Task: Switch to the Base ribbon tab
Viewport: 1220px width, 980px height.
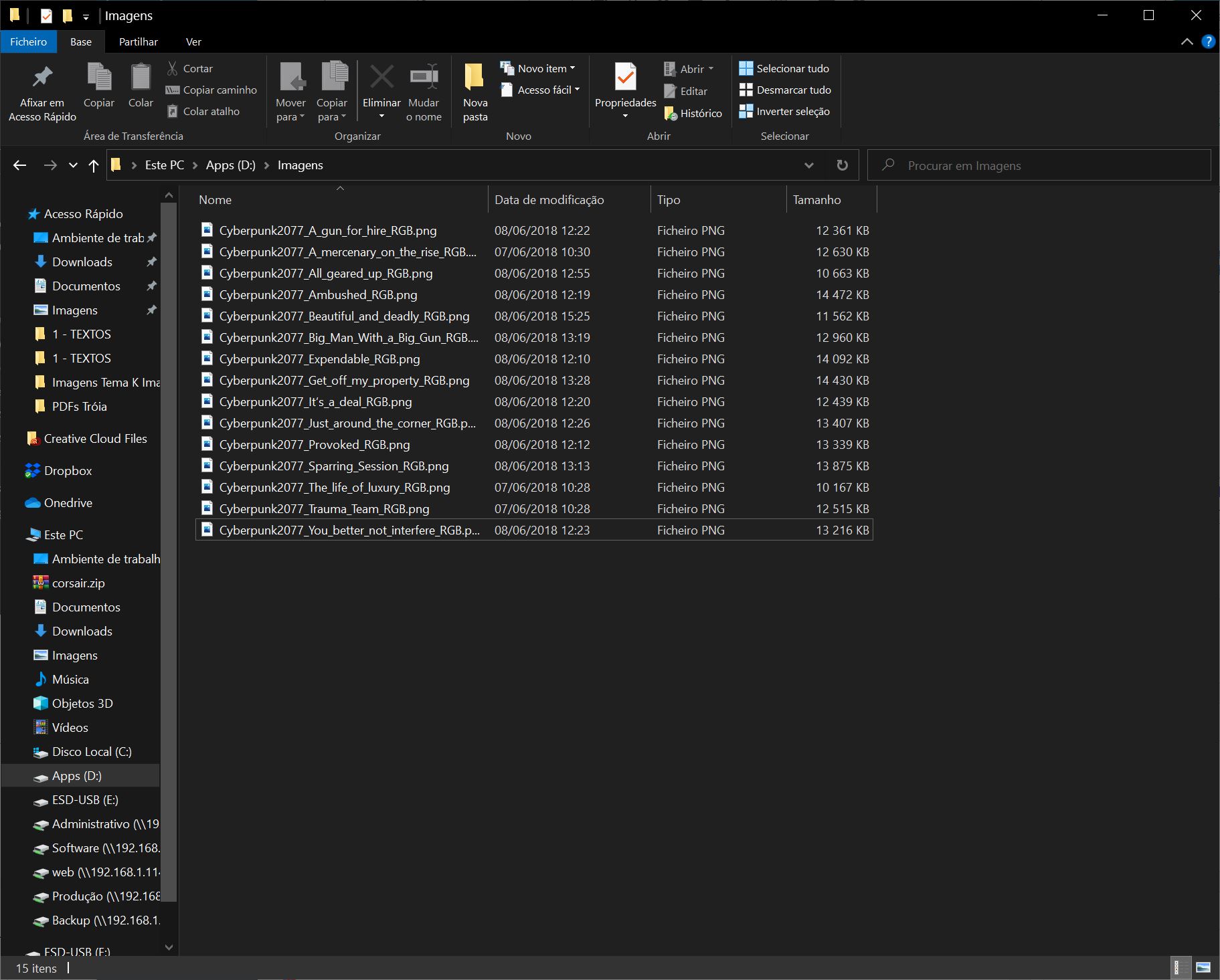Action: (81, 41)
